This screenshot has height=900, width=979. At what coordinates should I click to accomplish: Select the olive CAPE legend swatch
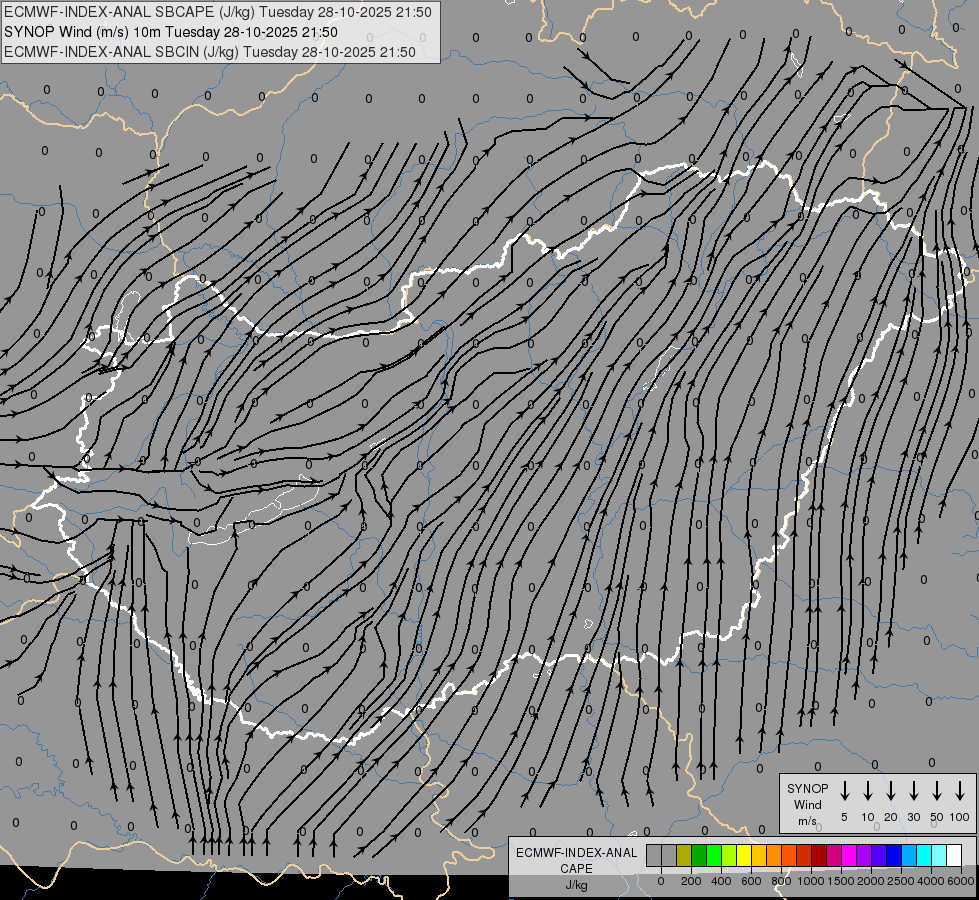(x=684, y=855)
